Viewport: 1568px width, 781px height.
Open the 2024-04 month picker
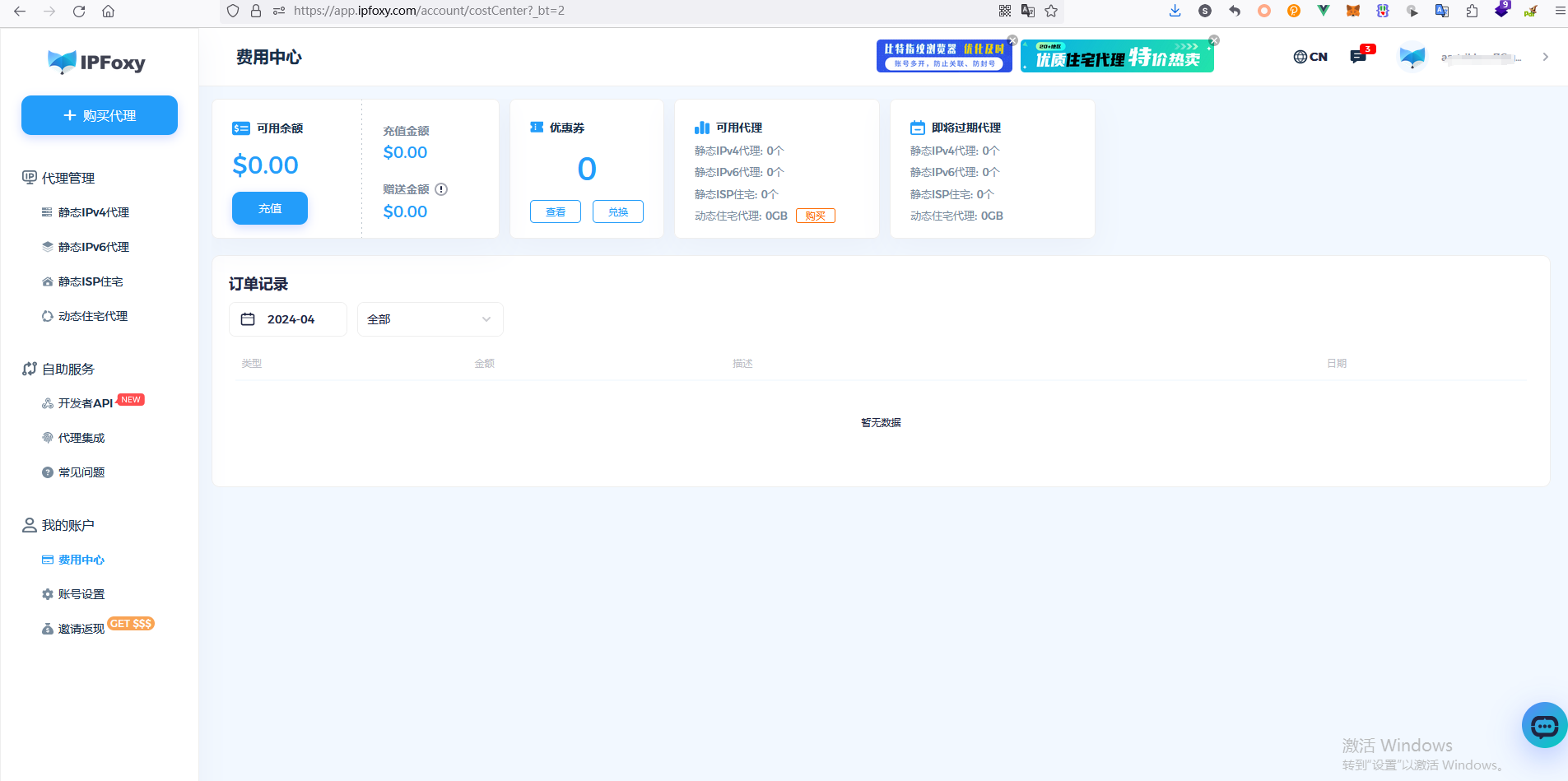[x=288, y=319]
